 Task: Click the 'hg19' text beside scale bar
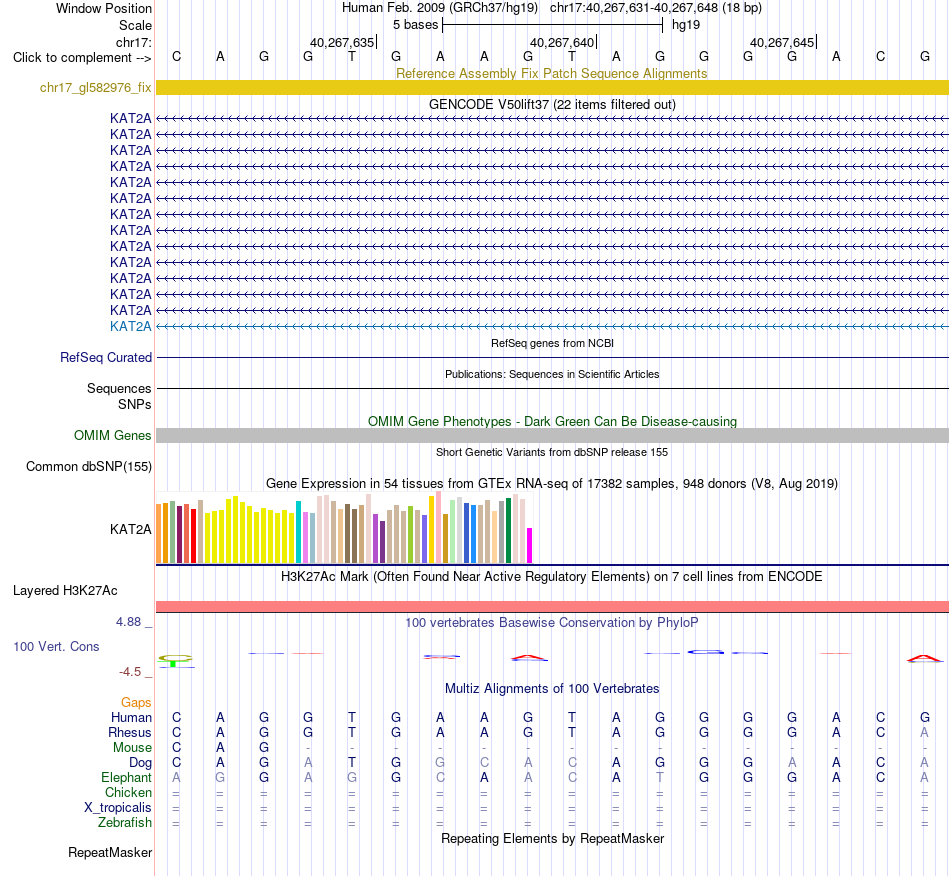[x=686, y=25]
